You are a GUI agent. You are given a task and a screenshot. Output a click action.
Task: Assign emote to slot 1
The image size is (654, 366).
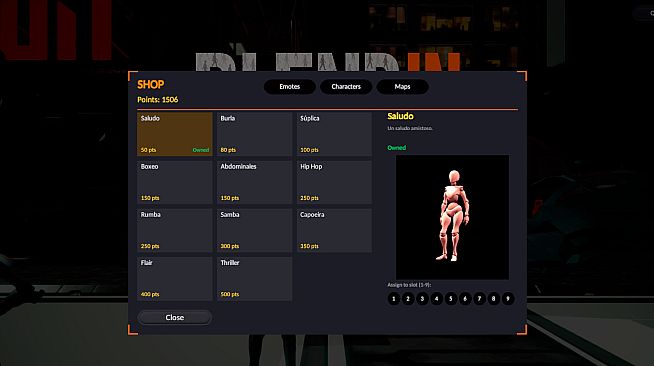pos(394,298)
